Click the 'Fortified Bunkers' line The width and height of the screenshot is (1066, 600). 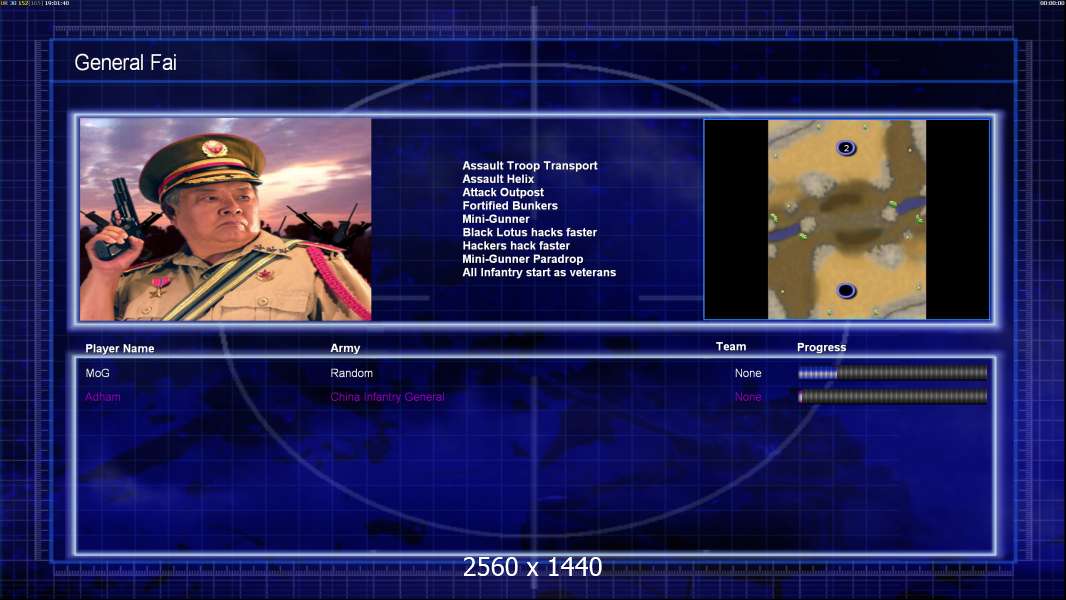tap(510, 205)
